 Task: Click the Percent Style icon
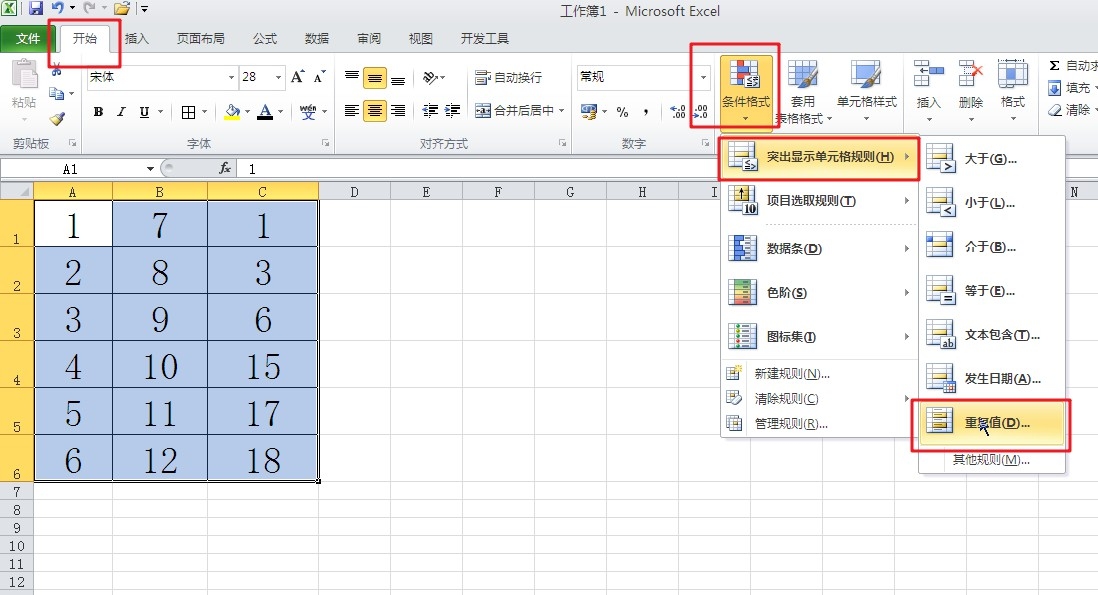(x=624, y=110)
